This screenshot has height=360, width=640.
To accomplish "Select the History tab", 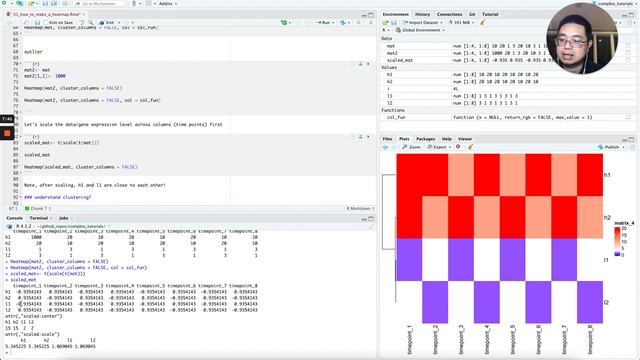I will (422, 14).
